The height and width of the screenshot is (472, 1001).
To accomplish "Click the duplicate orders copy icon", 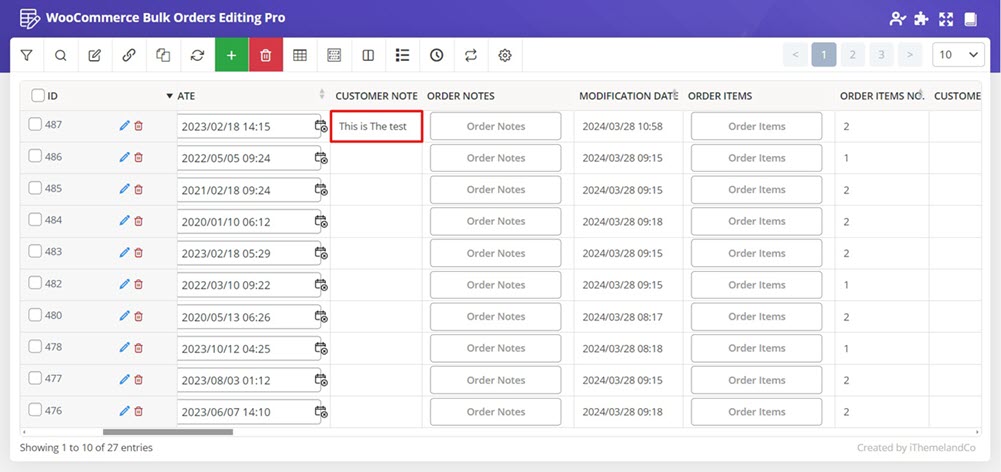I will pos(163,55).
